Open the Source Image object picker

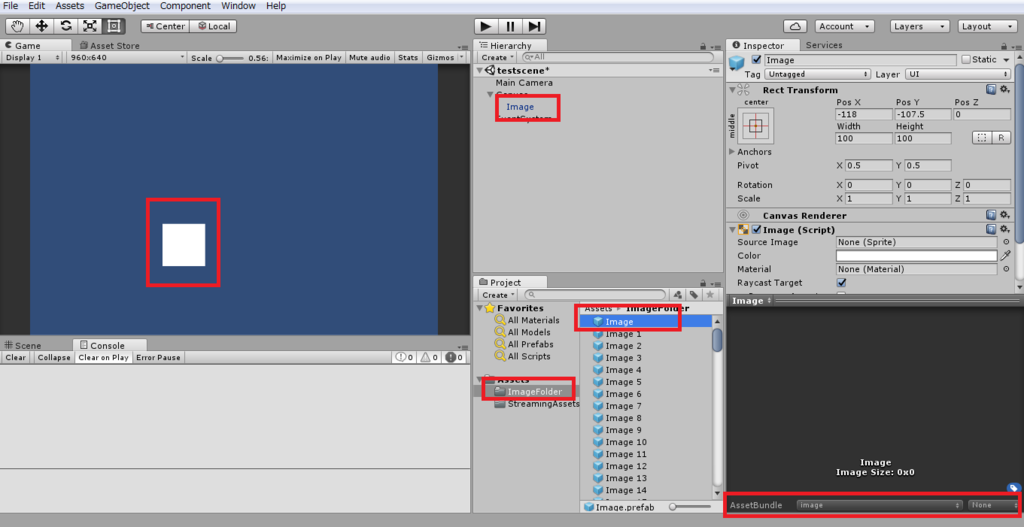tap(1006, 242)
